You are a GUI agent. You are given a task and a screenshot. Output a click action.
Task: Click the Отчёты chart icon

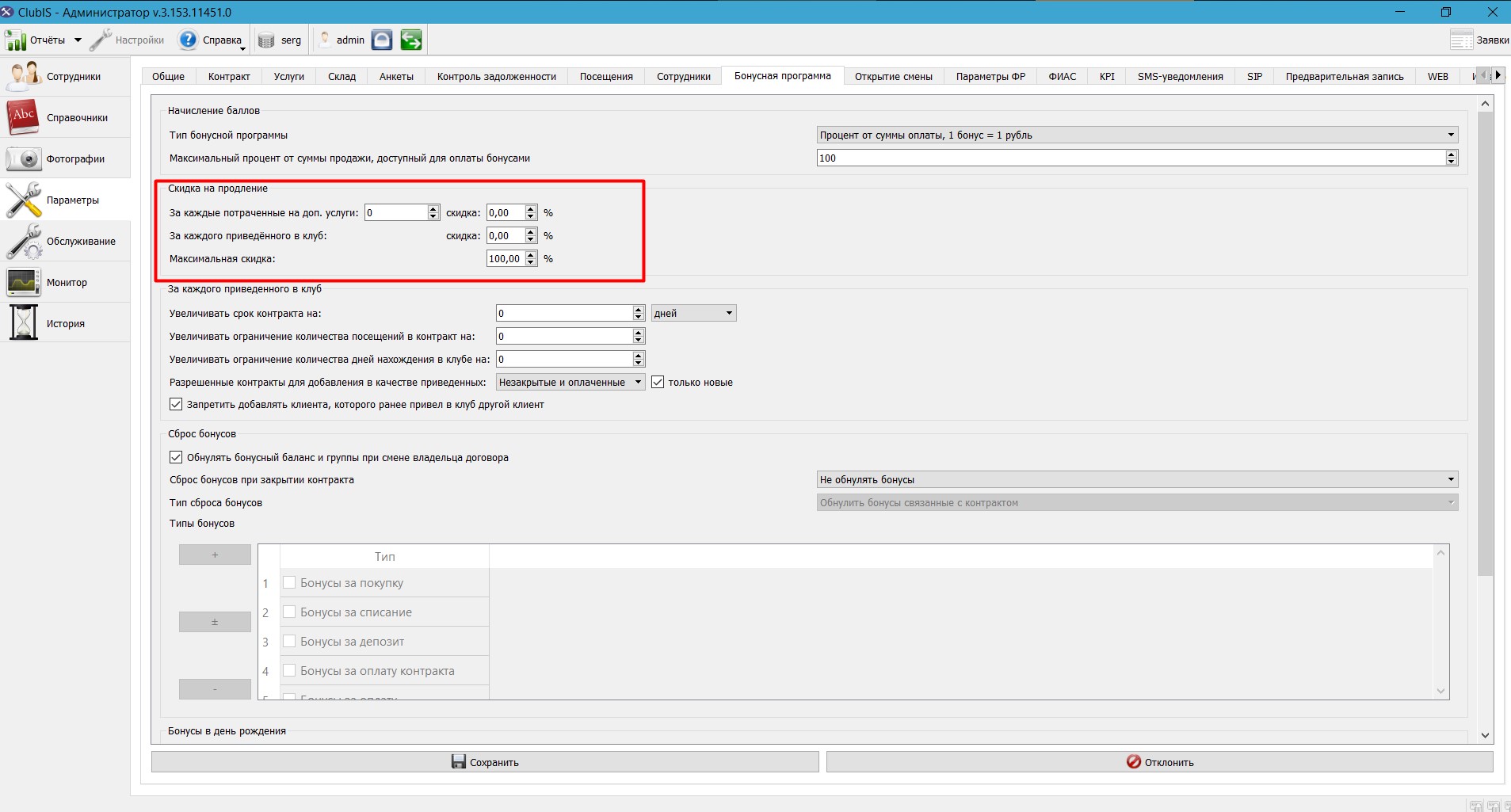point(15,40)
